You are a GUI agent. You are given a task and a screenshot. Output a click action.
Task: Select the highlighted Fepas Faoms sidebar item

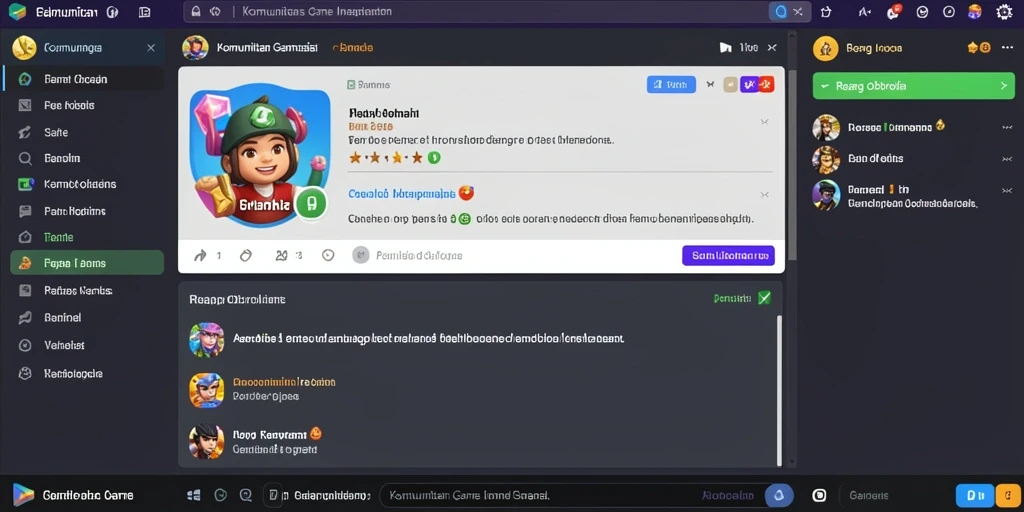tap(87, 263)
